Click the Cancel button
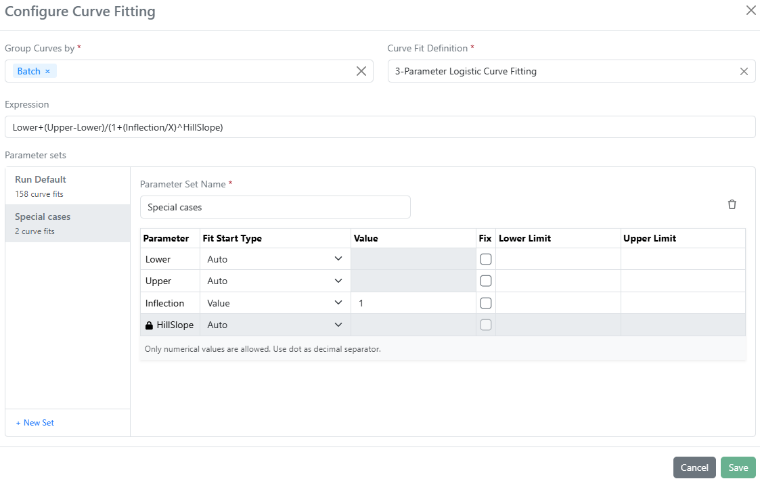The height and width of the screenshot is (481, 760). [x=694, y=467]
